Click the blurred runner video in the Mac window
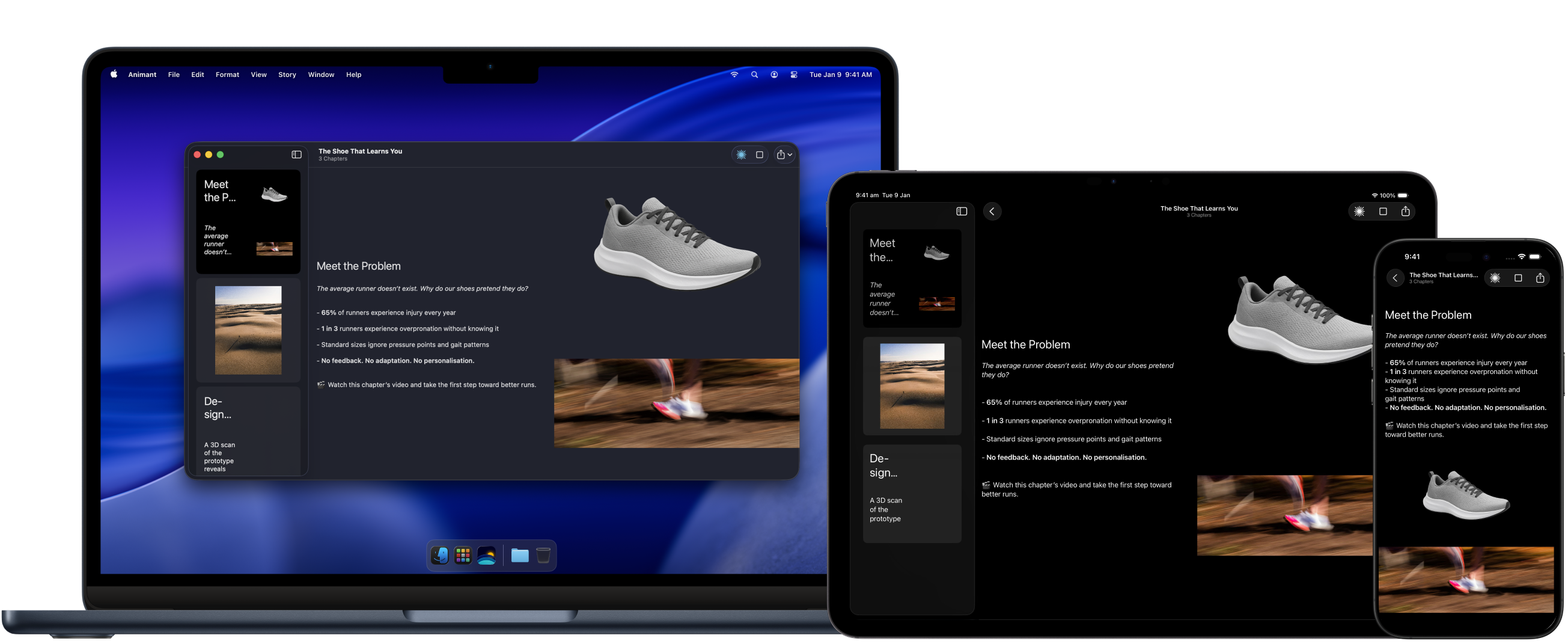Image resolution: width=1568 pixels, height=644 pixels. 676,403
